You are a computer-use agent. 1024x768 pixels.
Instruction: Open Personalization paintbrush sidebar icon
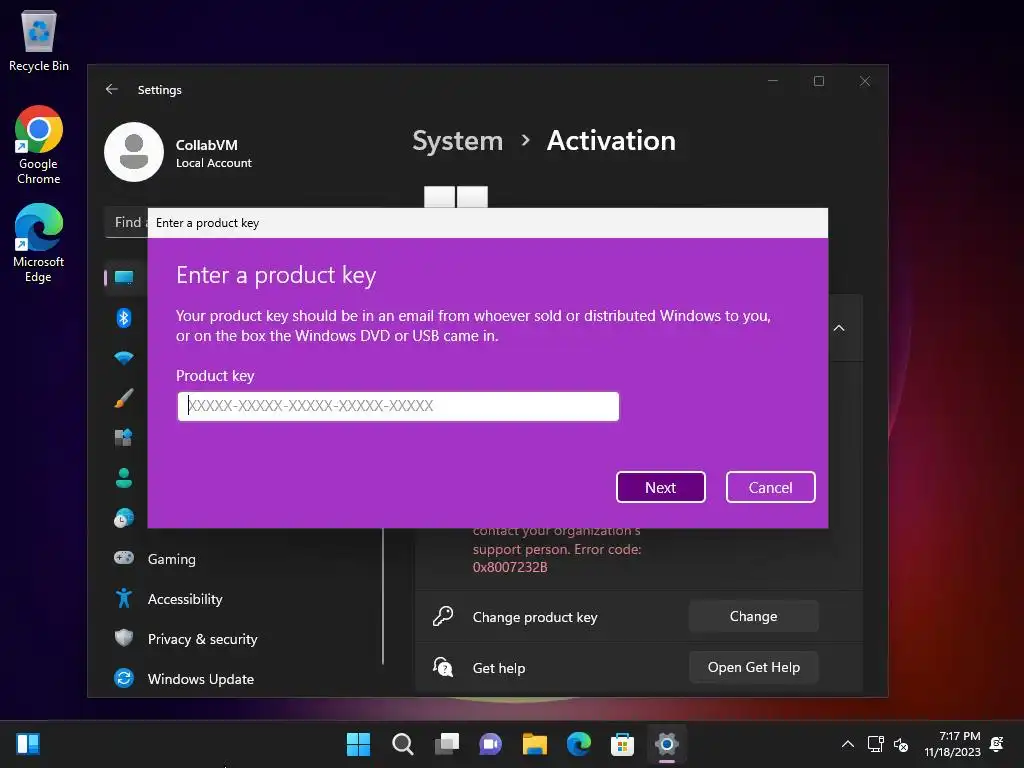coord(124,398)
